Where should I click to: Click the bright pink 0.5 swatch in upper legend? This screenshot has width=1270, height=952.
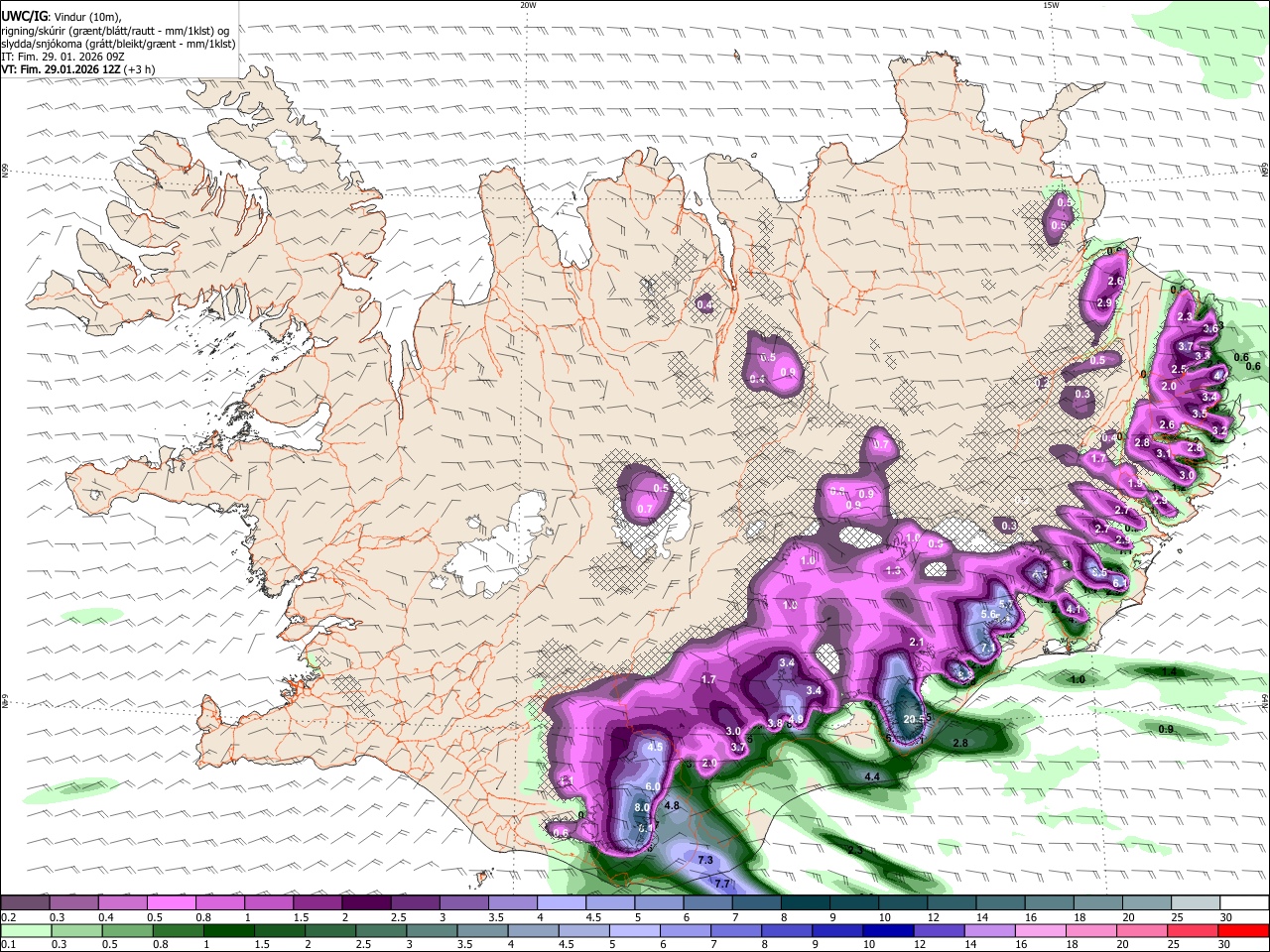point(172,903)
